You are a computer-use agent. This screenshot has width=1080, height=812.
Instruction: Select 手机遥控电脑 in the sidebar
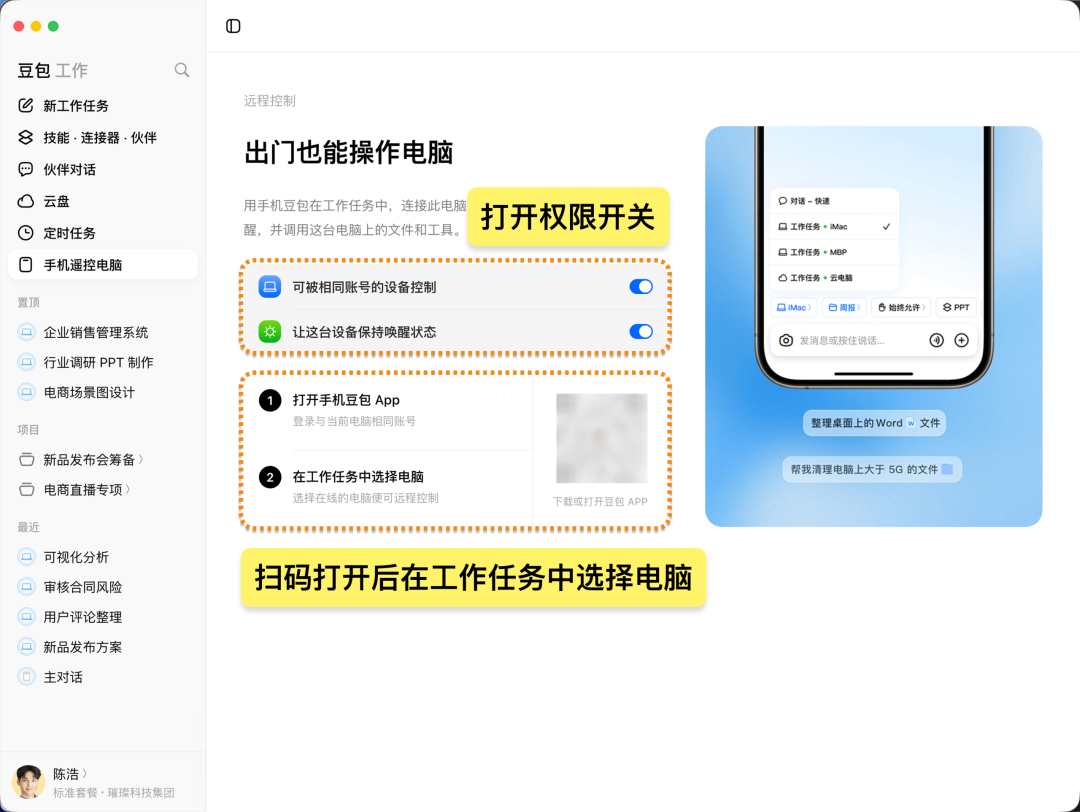[103, 264]
